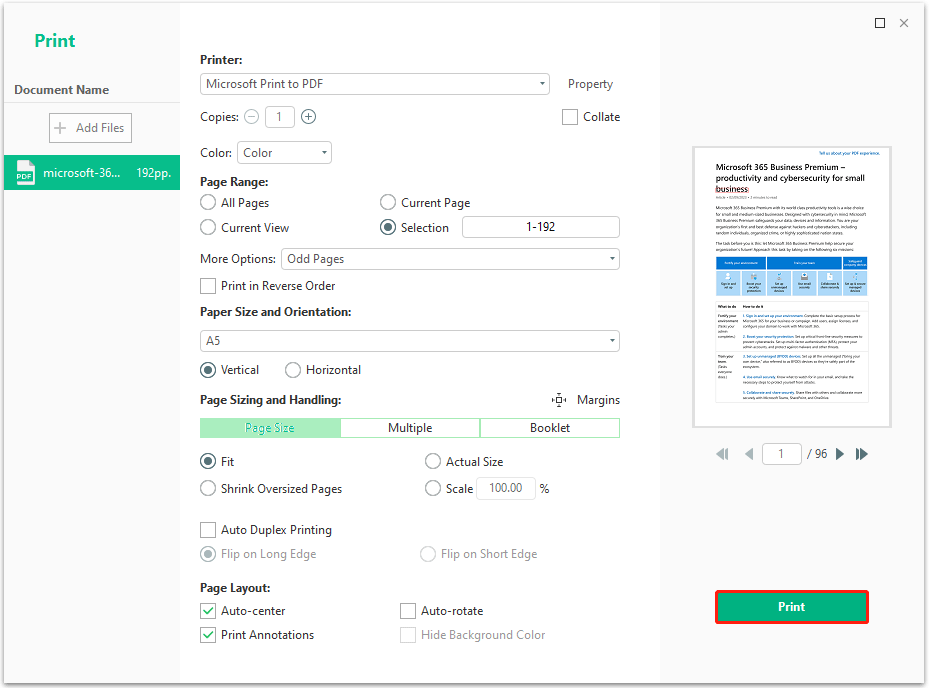Go to previous preview page
Viewport: 929px width, 688px height.
[749, 454]
